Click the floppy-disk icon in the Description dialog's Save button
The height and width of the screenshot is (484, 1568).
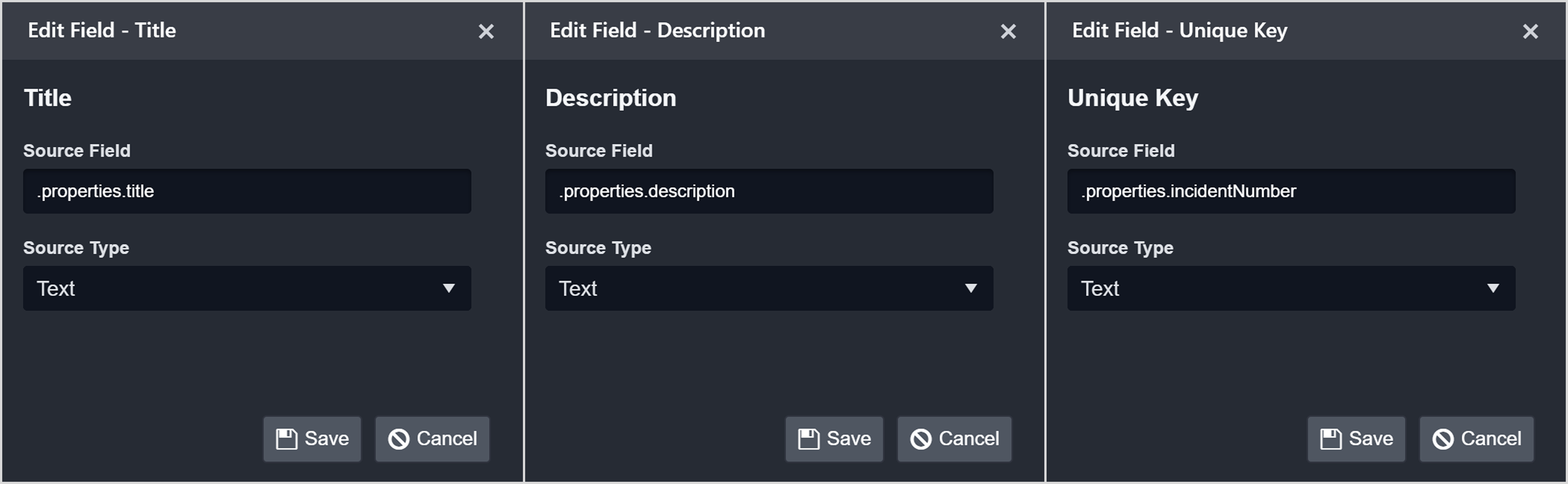[808, 439]
